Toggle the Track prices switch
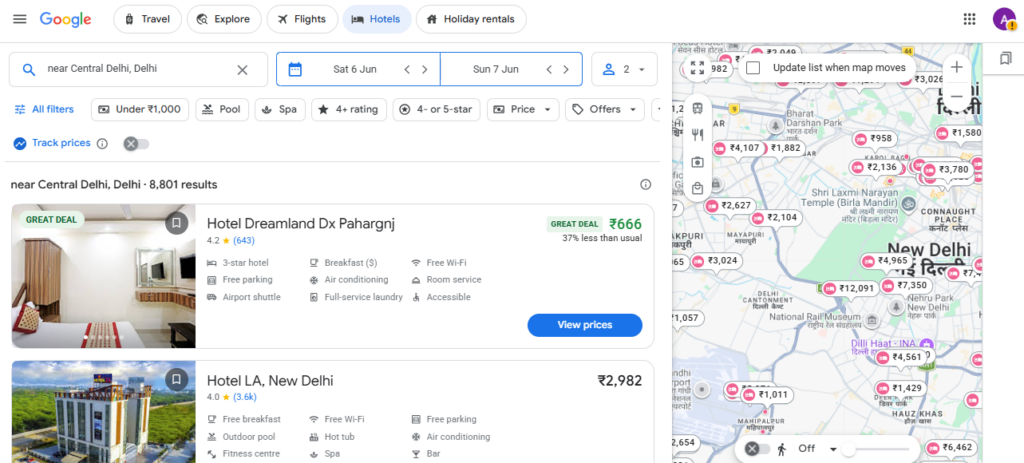 click(x=136, y=144)
